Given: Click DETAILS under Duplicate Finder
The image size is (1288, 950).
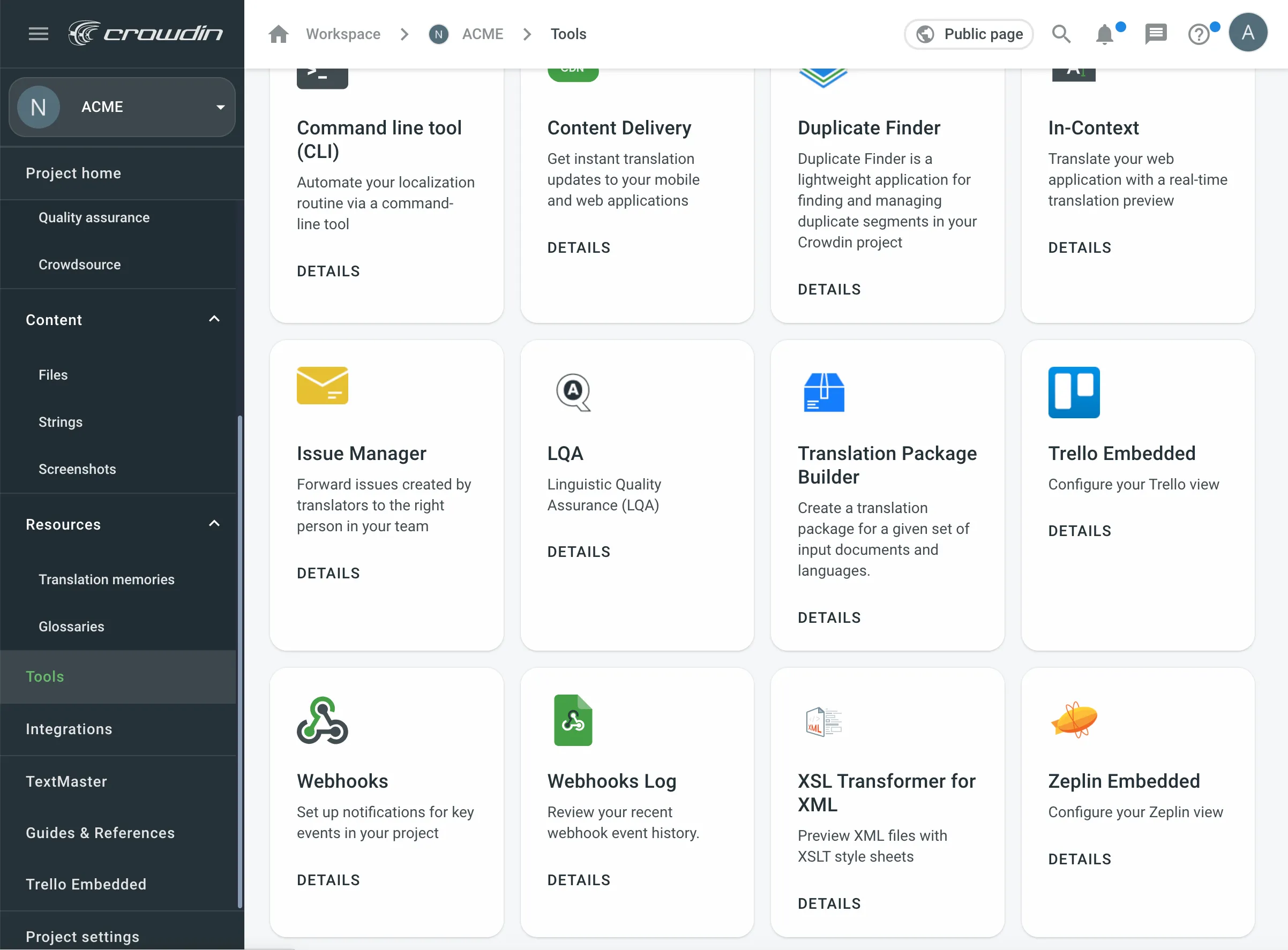Looking at the screenshot, I should coord(828,289).
